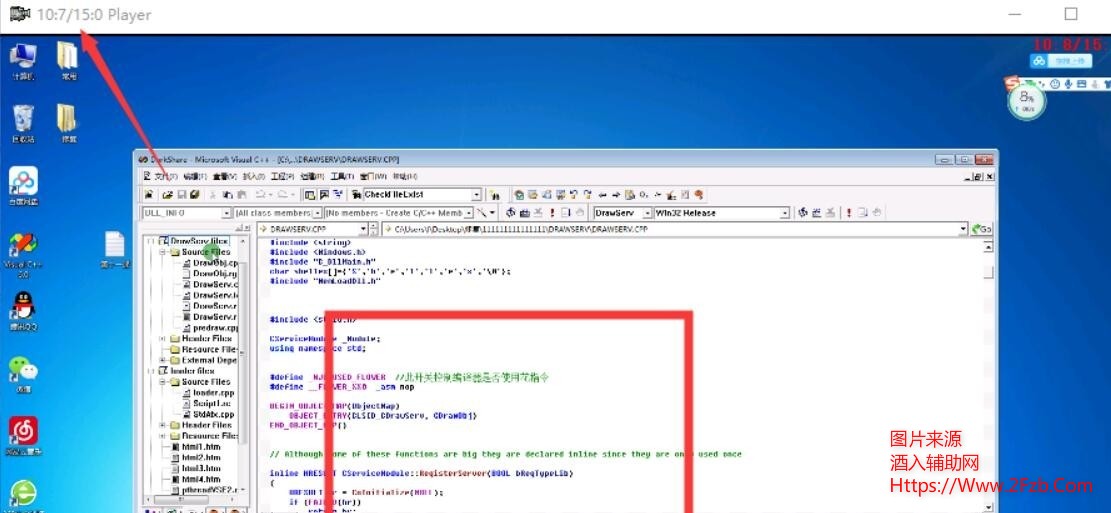Screen dimensions: 1111x513
Task: Click the Window List toolbar icon
Action: tap(338, 195)
